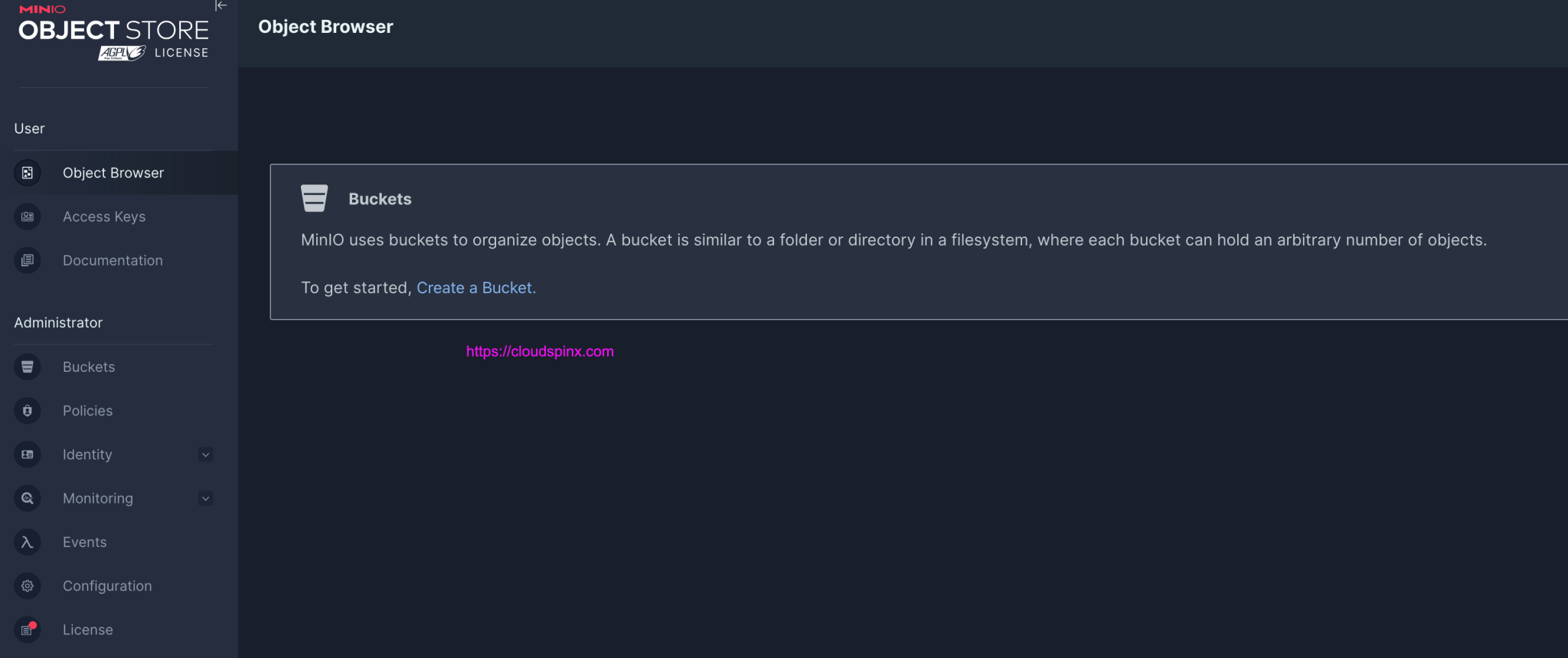Click the AGPLv3 license badge
This screenshot has height=658, width=1568.
pos(122,53)
